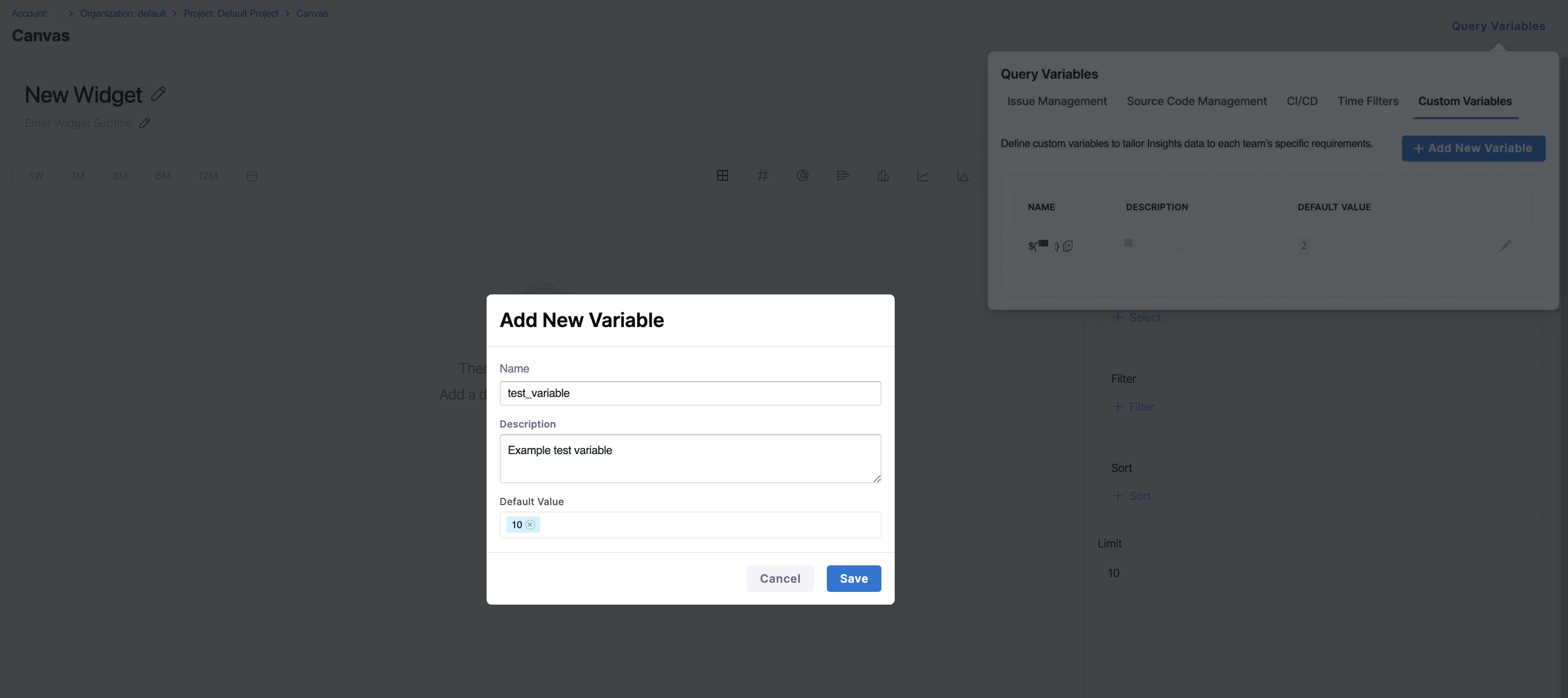Choose the vertical column chart icon

tap(882, 176)
